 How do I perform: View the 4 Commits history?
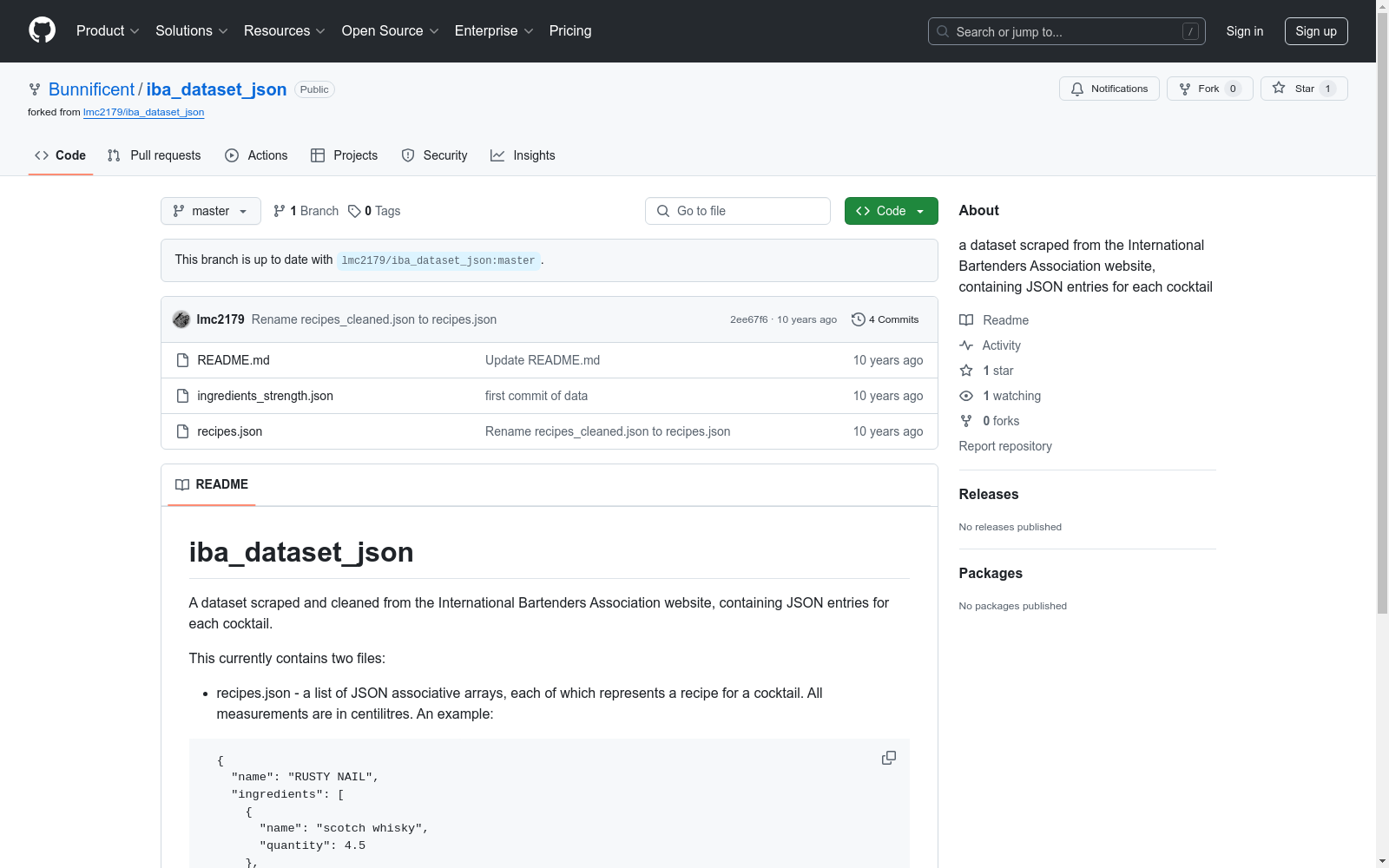tap(885, 319)
